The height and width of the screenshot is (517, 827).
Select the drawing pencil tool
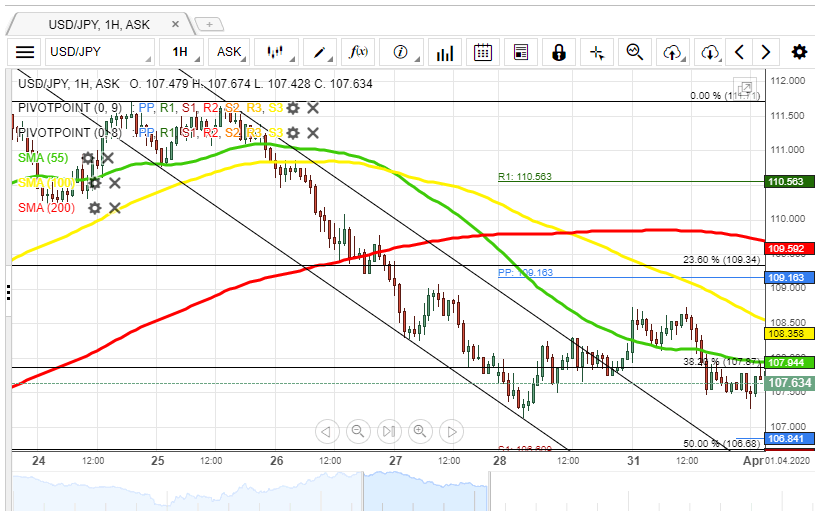321,52
